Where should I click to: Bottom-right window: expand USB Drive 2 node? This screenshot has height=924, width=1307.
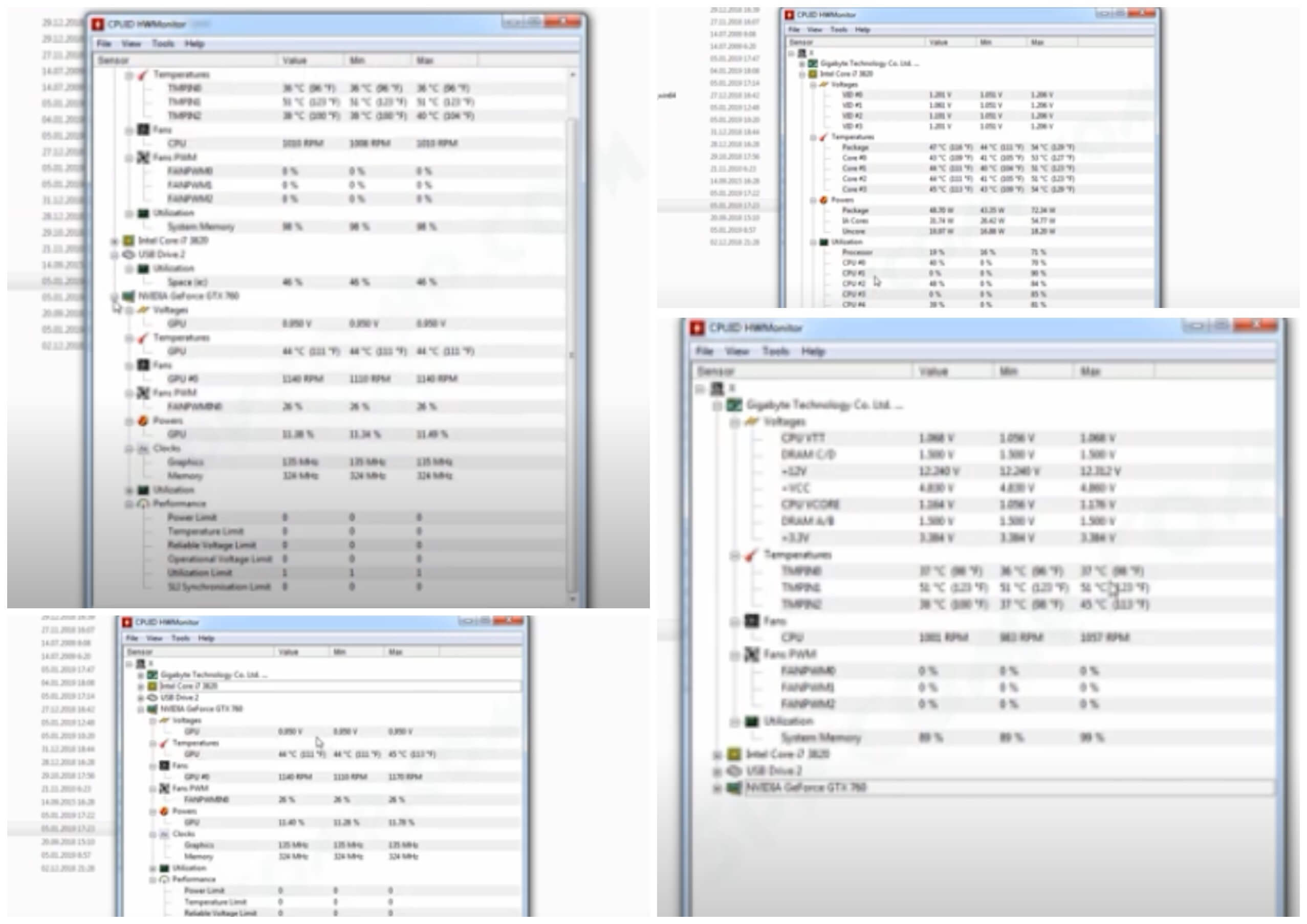click(717, 772)
